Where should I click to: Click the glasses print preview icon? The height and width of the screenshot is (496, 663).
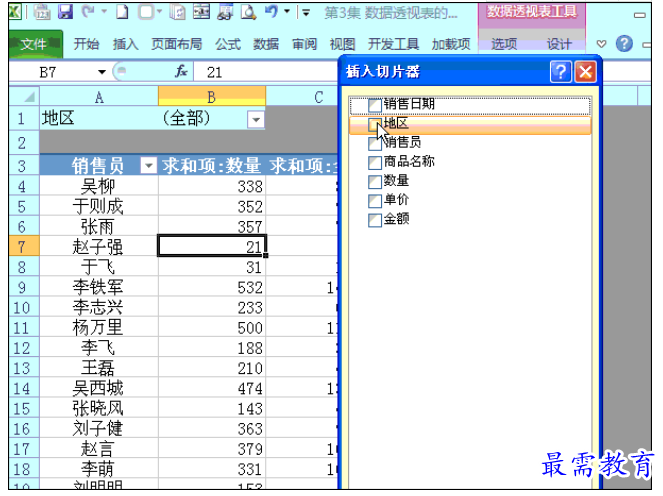coord(225,12)
